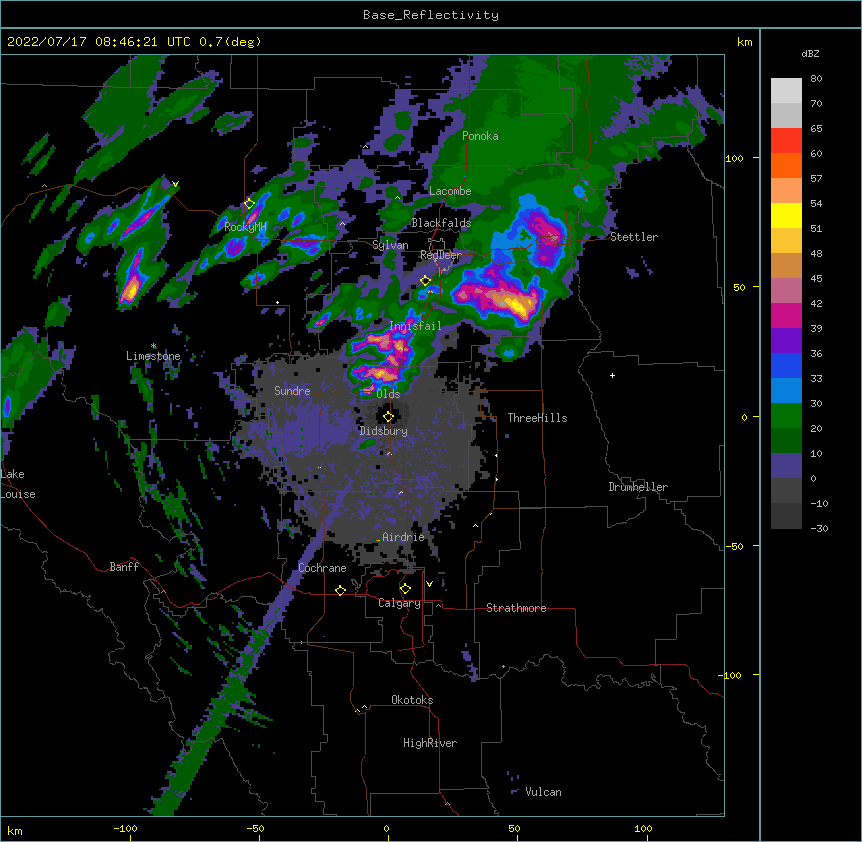The height and width of the screenshot is (842, 862).
Task: Click the Strathmore city label
Action: pyautogui.click(x=516, y=608)
